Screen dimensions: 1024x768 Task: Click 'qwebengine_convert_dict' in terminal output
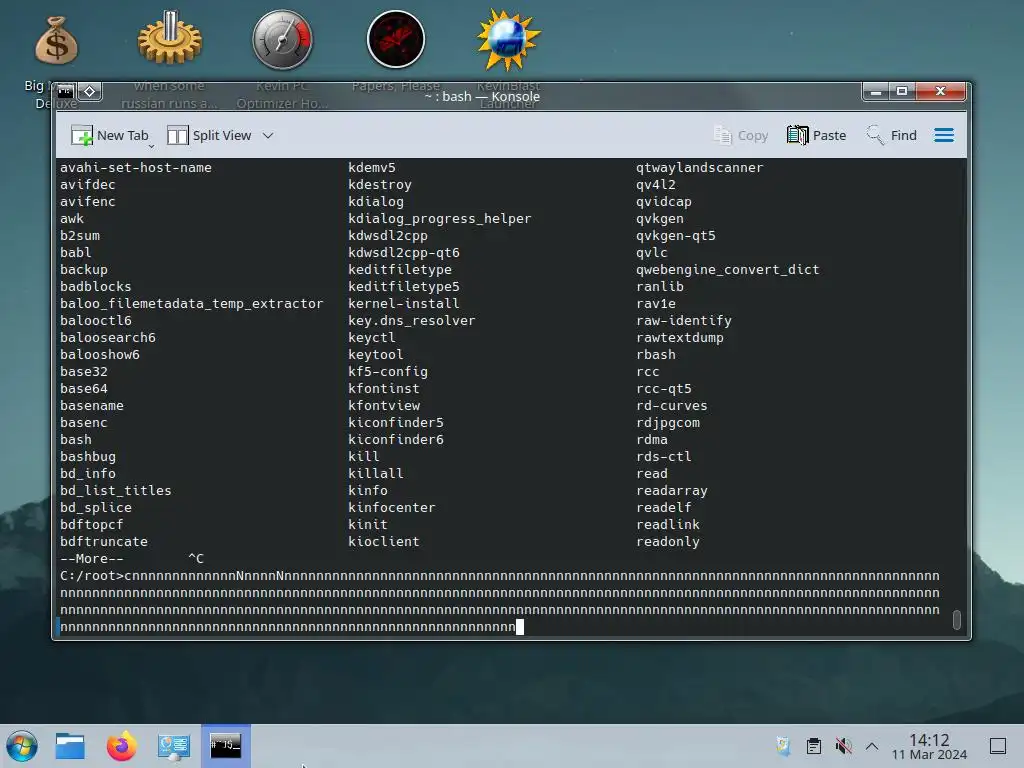click(x=728, y=270)
